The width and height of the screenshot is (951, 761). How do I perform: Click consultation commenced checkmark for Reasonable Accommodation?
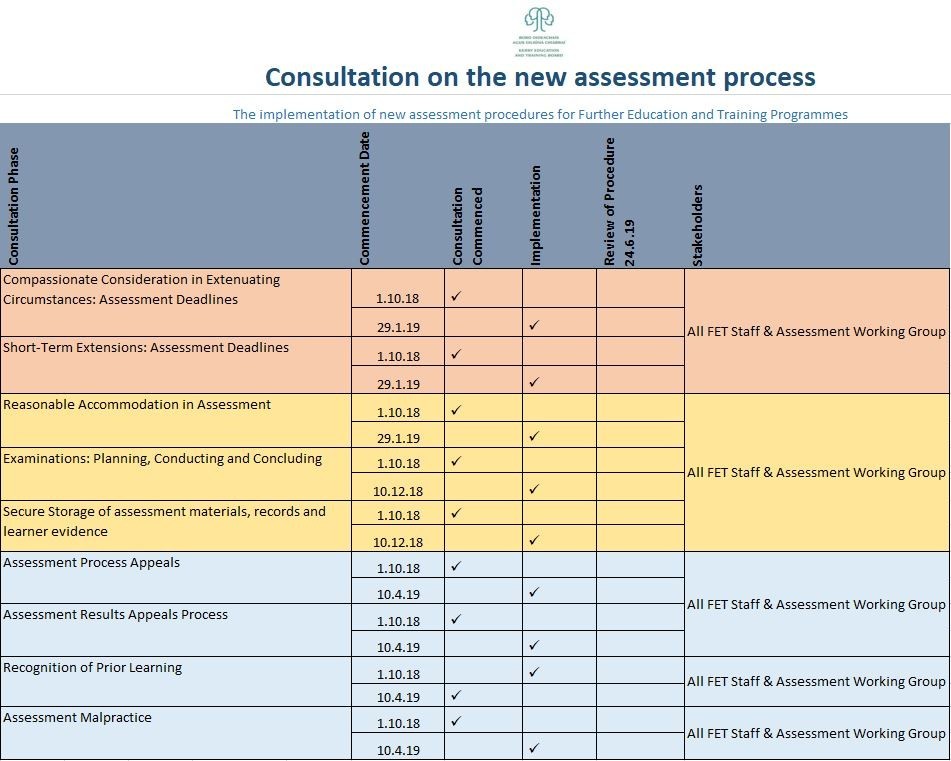pyautogui.click(x=456, y=410)
